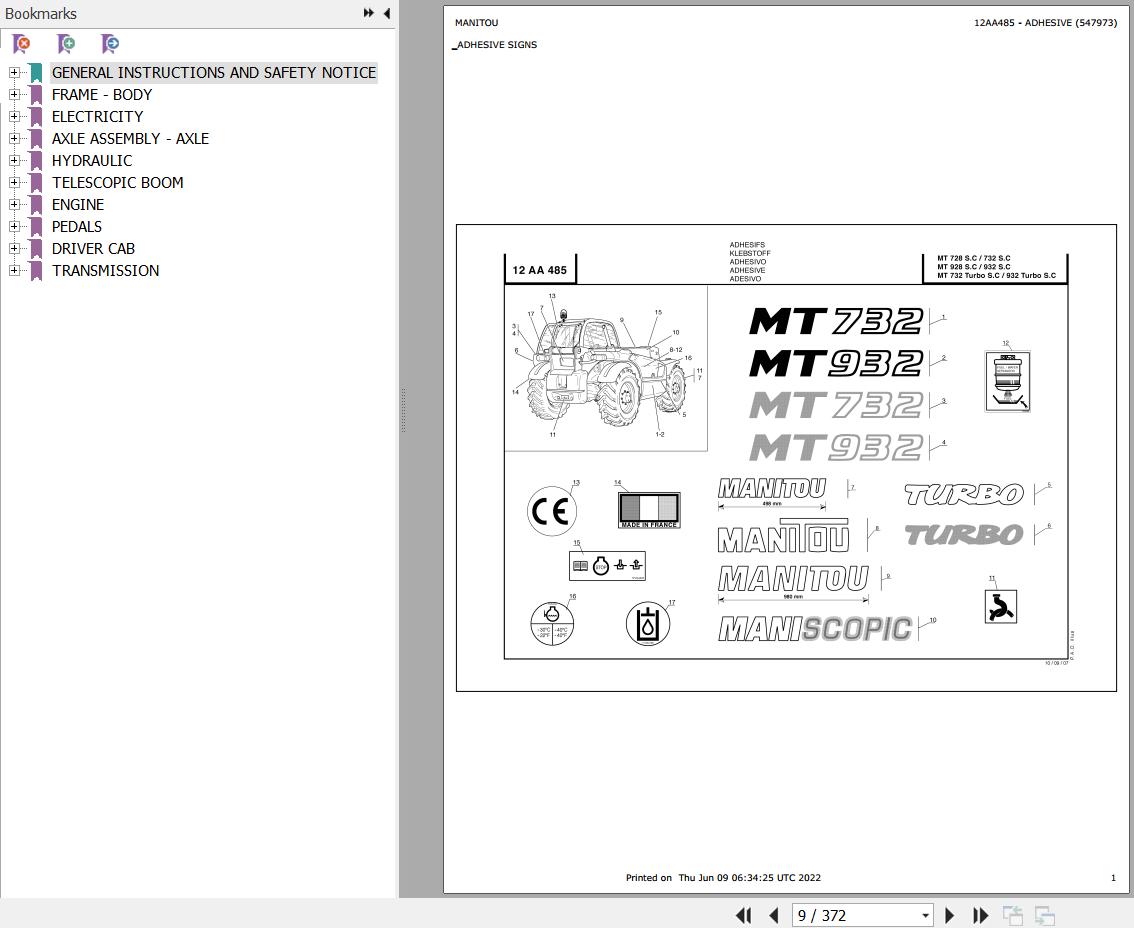This screenshot has height=928, width=1134.
Task: Expand the TRANSMISSION bookmark node
Action: pyautogui.click(x=14, y=271)
